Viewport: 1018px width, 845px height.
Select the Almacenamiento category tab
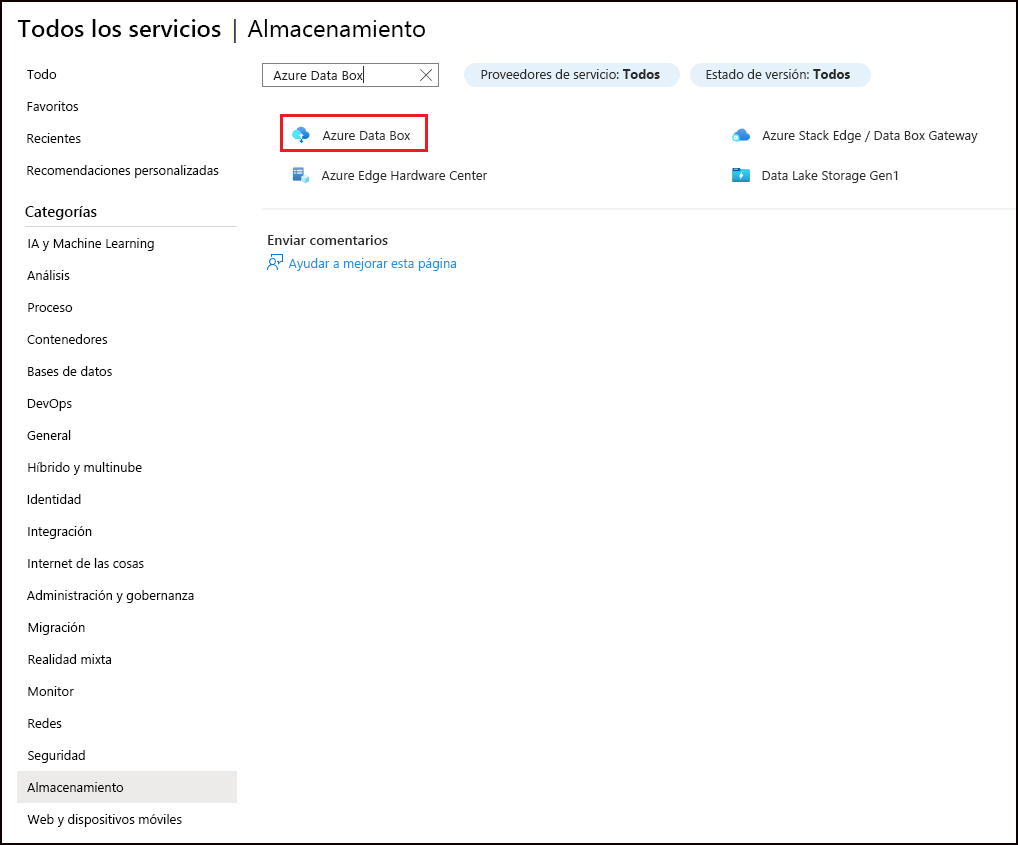tap(74, 787)
